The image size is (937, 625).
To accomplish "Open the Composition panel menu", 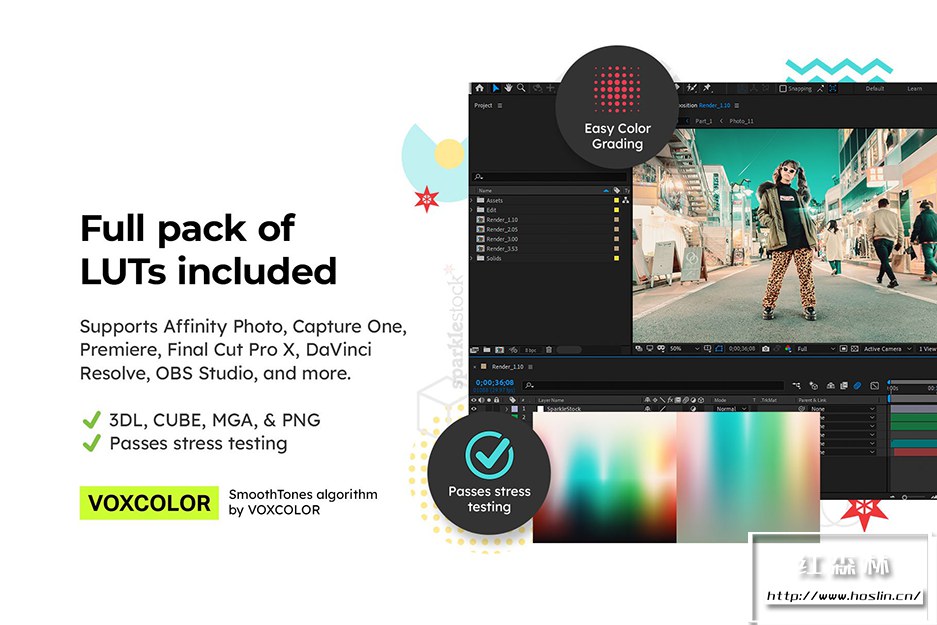I will (x=737, y=105).
